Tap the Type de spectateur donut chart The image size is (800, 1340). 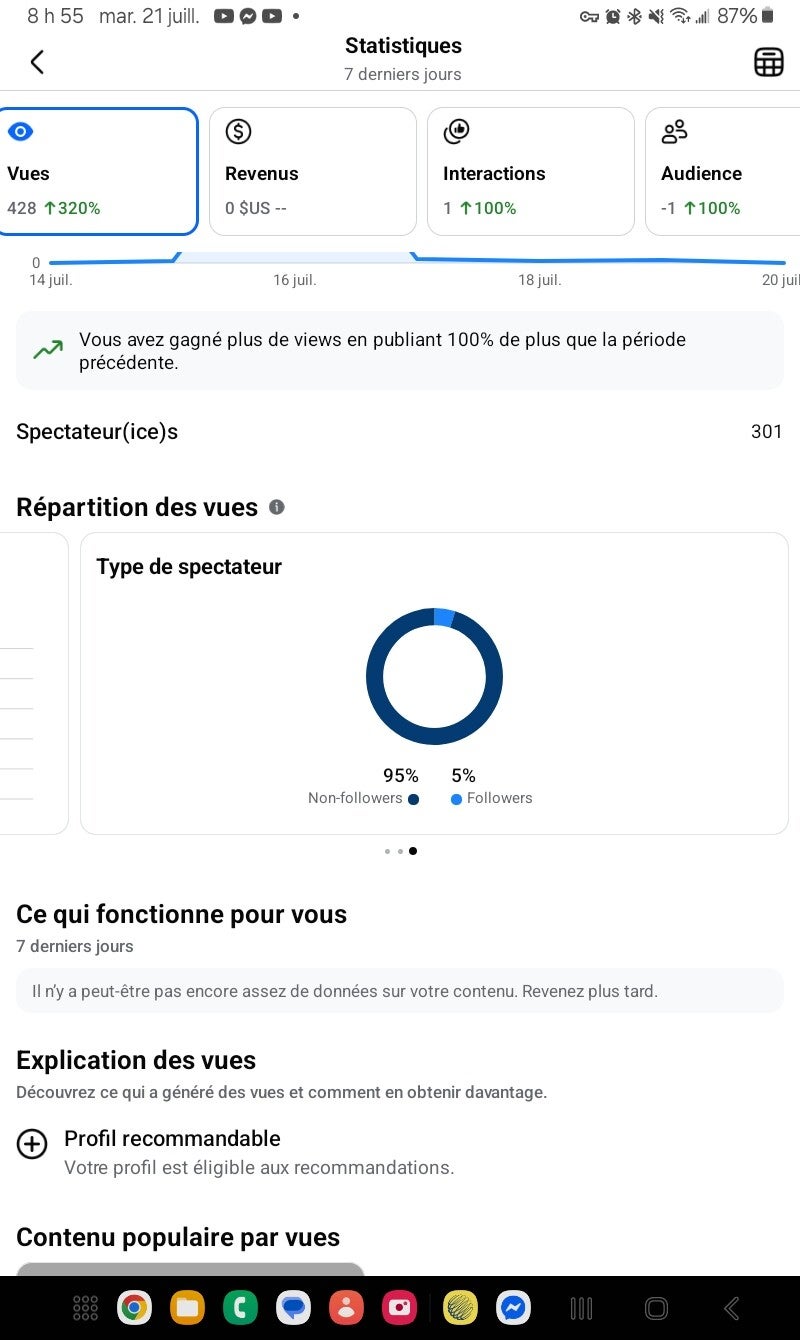(434, 676)
